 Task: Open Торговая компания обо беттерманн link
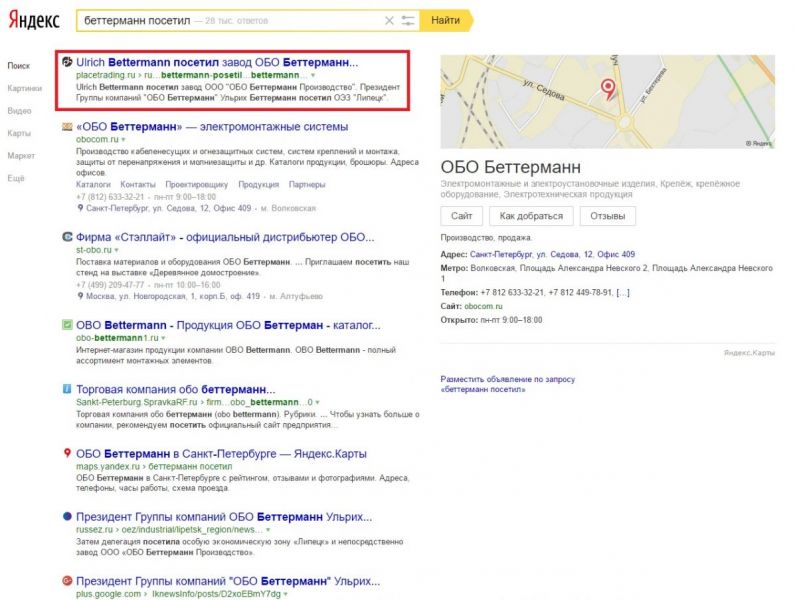tap(176, 389)
